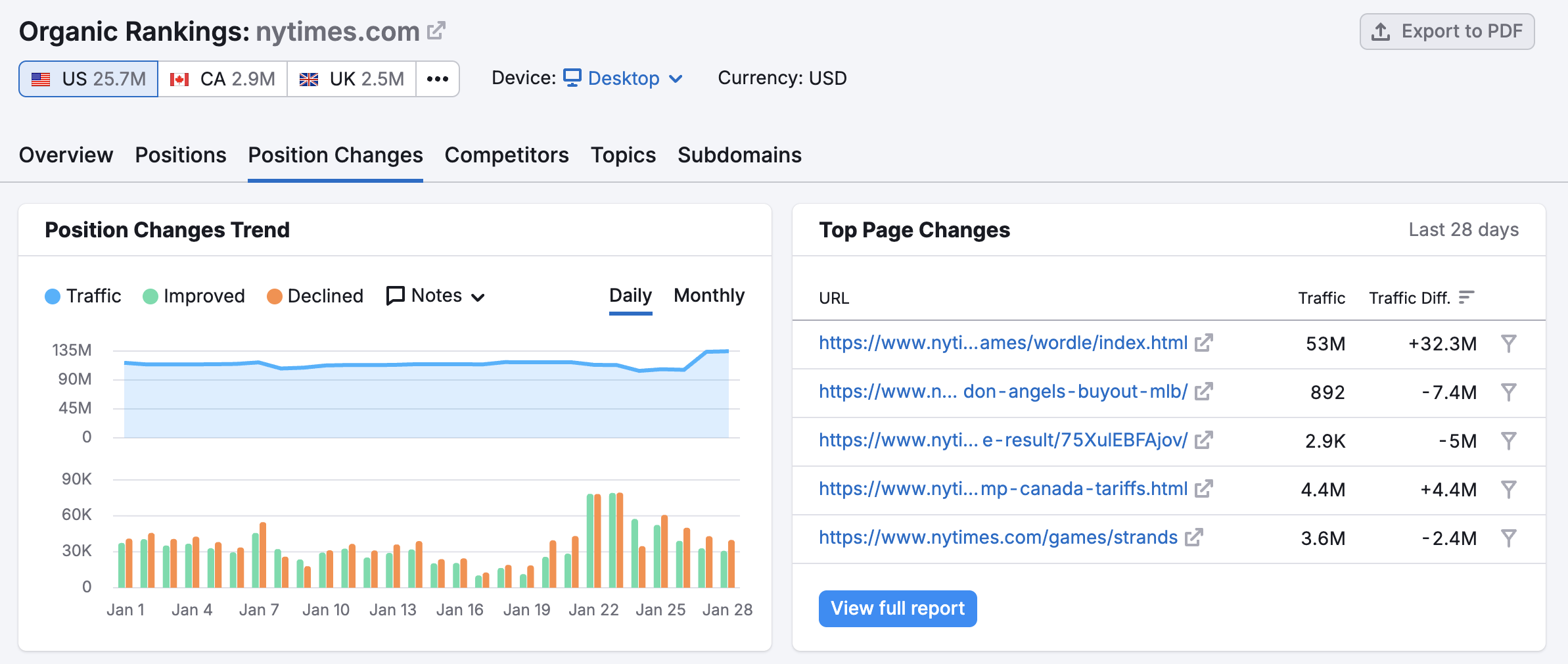1568x664 pixels.
Task: Expand the Notes dropdown chevron
Action: pyautogui.click(x=478, y=297)
